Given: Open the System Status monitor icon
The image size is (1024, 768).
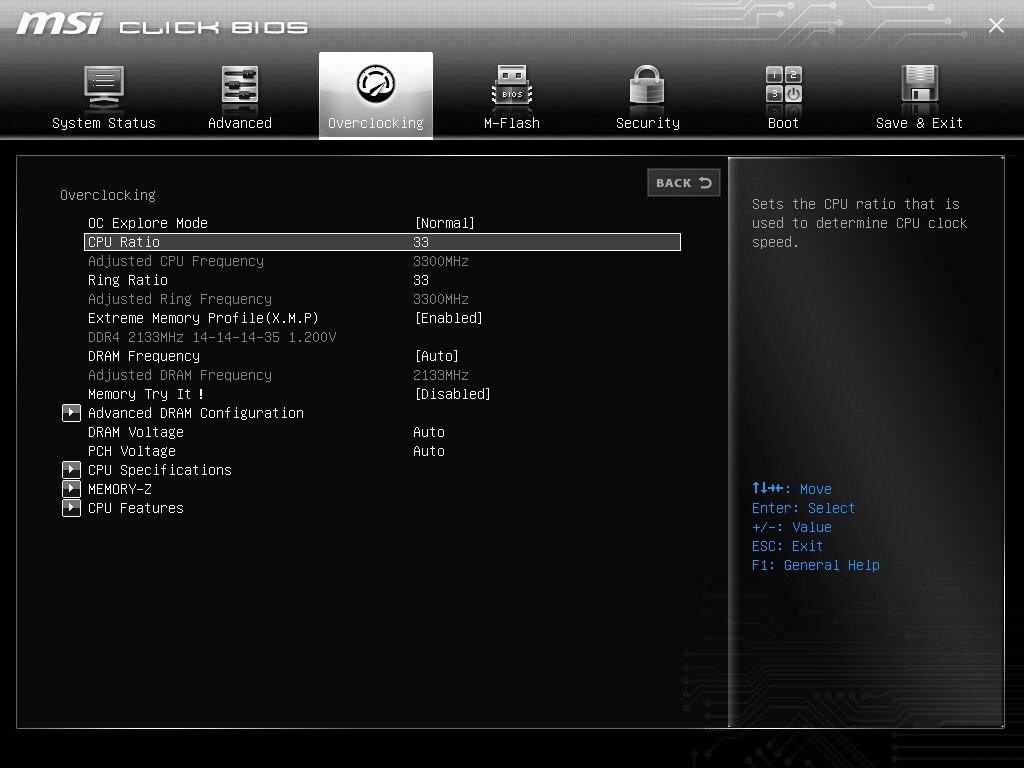Looking at the screenshot, I should [x=104, y=88].
